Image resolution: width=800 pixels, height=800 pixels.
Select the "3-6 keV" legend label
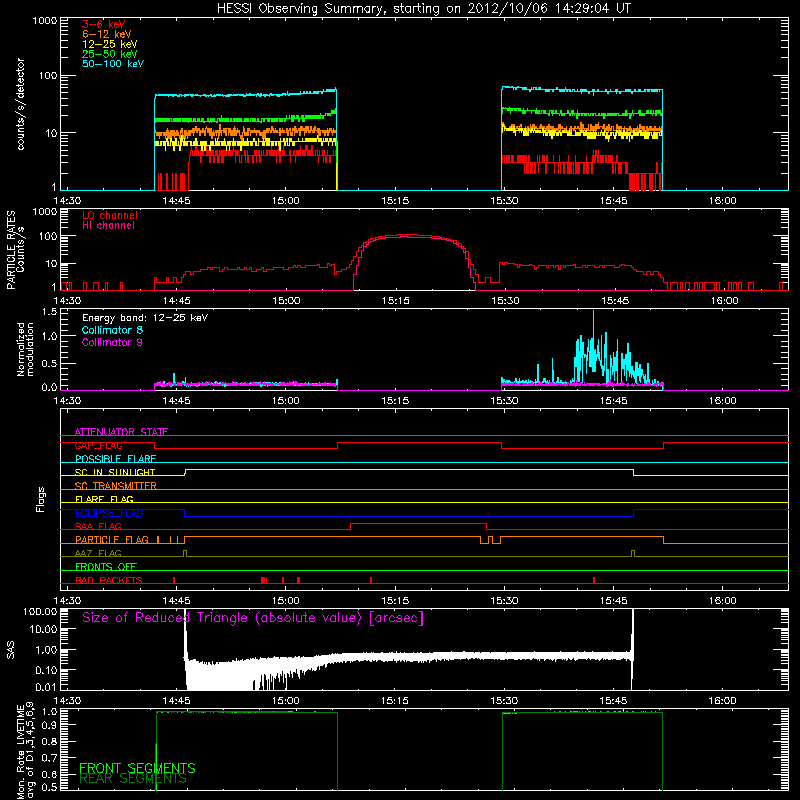tap(104, 24)
